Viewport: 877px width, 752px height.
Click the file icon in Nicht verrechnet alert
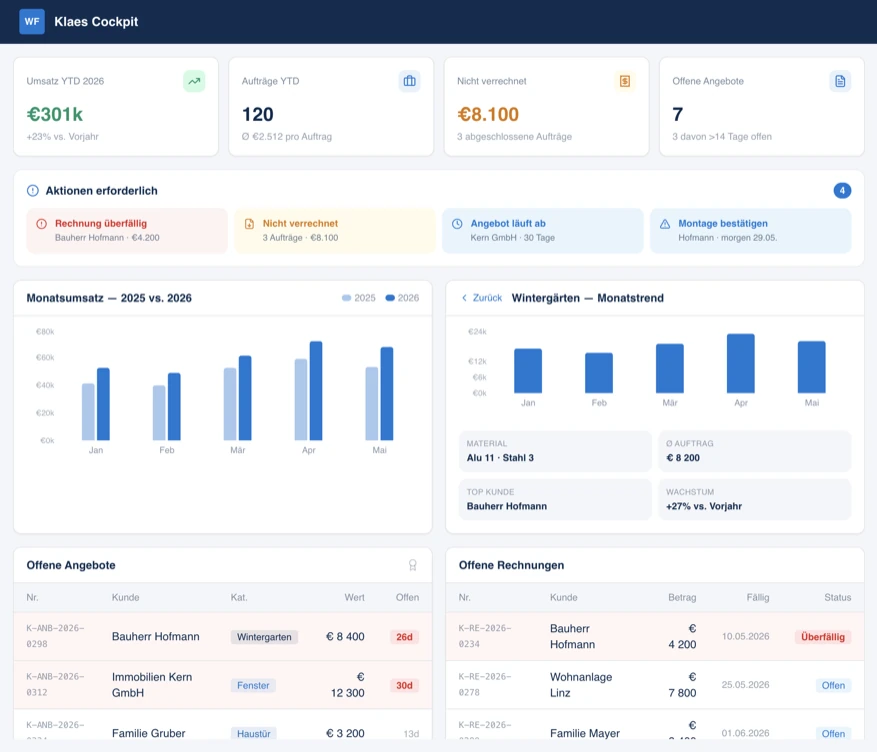point(249,224)
